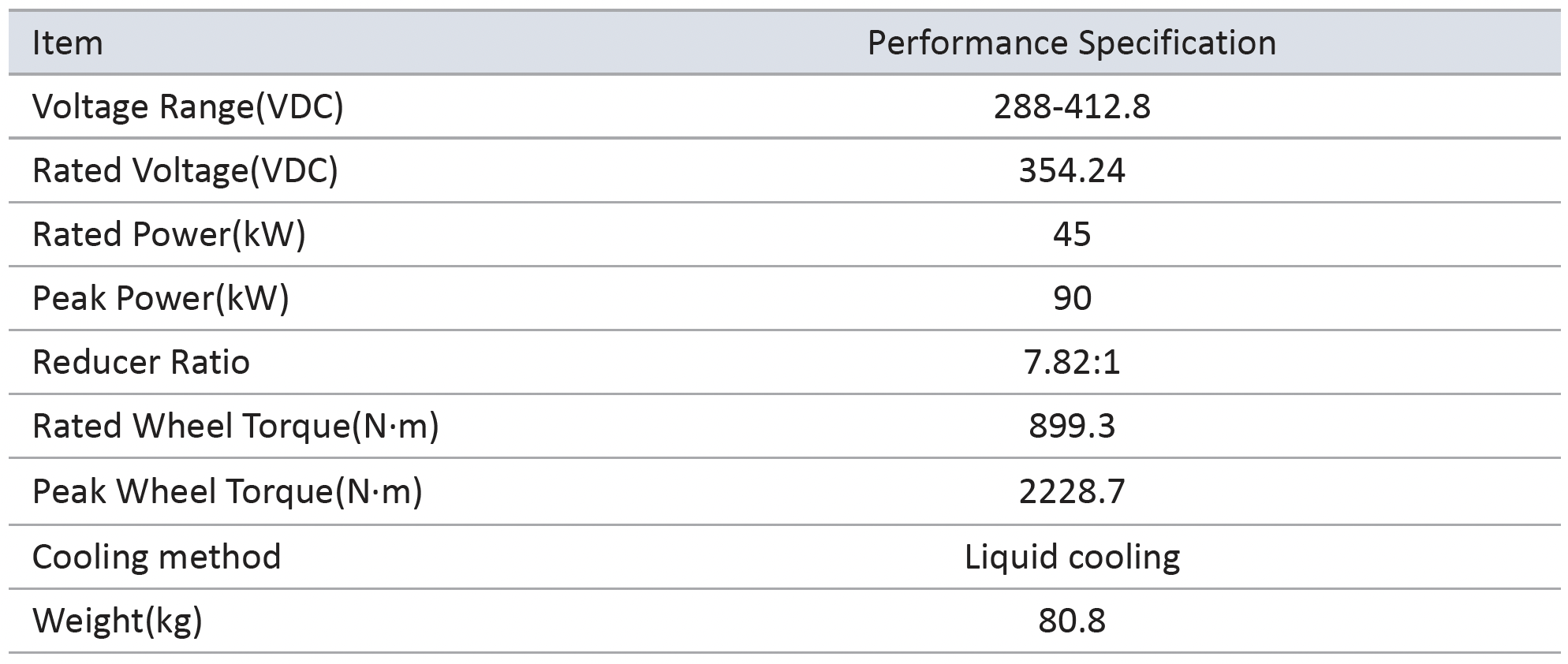Viewport: 1568px width, 664px height.
Task: Click the 899.3 rated torque value
Action: (1071, 427)
